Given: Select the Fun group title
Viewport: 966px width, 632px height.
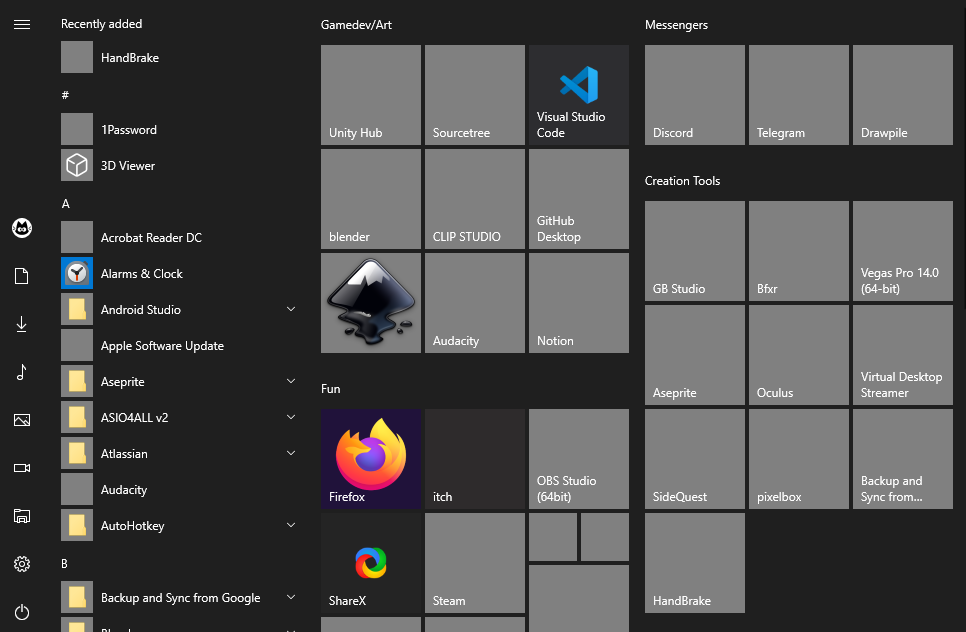Looking at the screenshot, I should (330, 389).
